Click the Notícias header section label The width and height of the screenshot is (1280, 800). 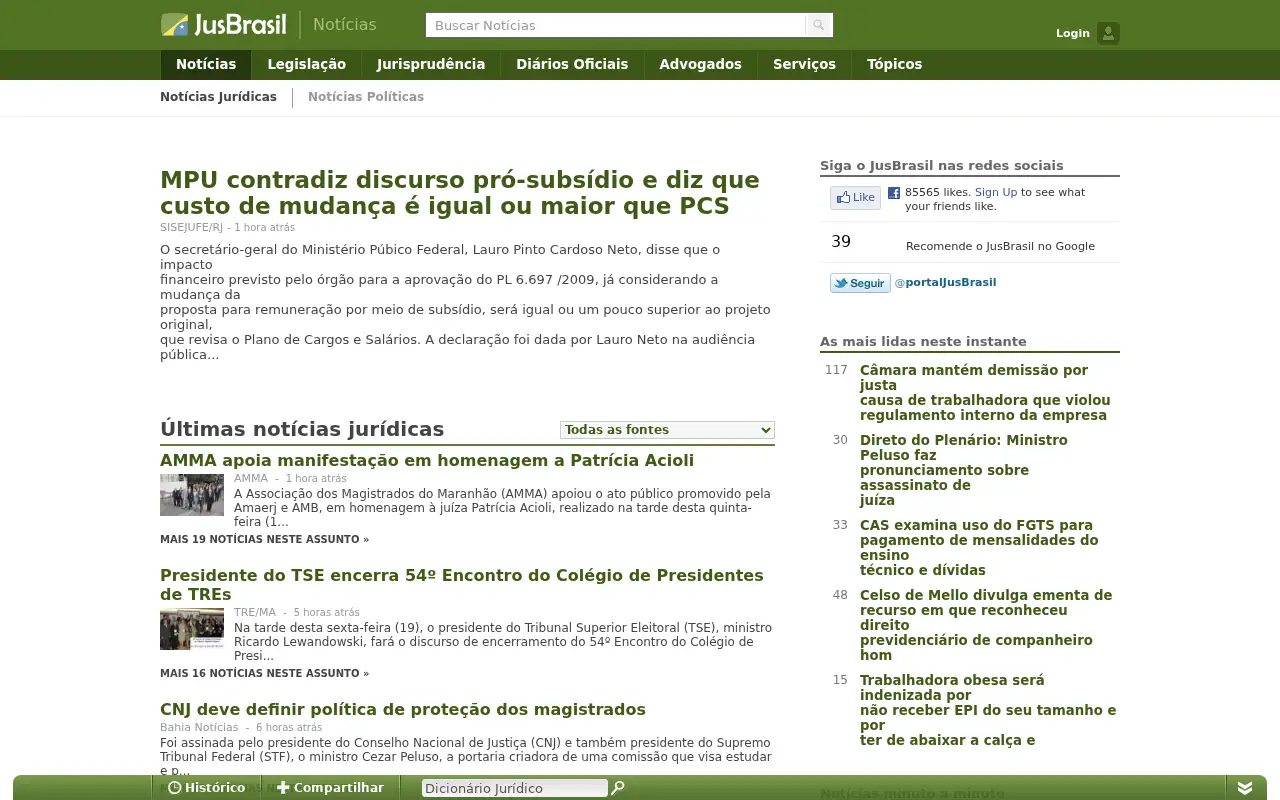click(344, 24)
